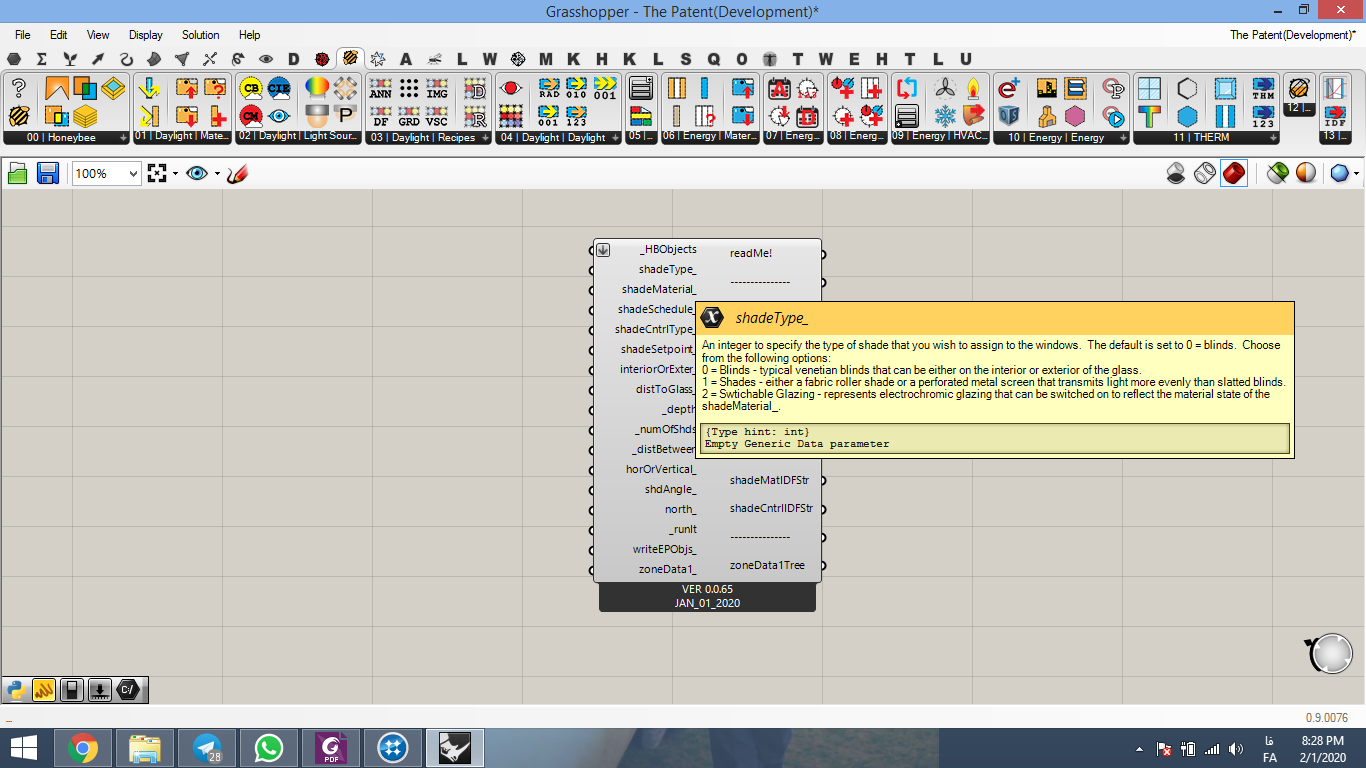Open the Display menu
1366x768 pixels.
(x=146, y=35)
